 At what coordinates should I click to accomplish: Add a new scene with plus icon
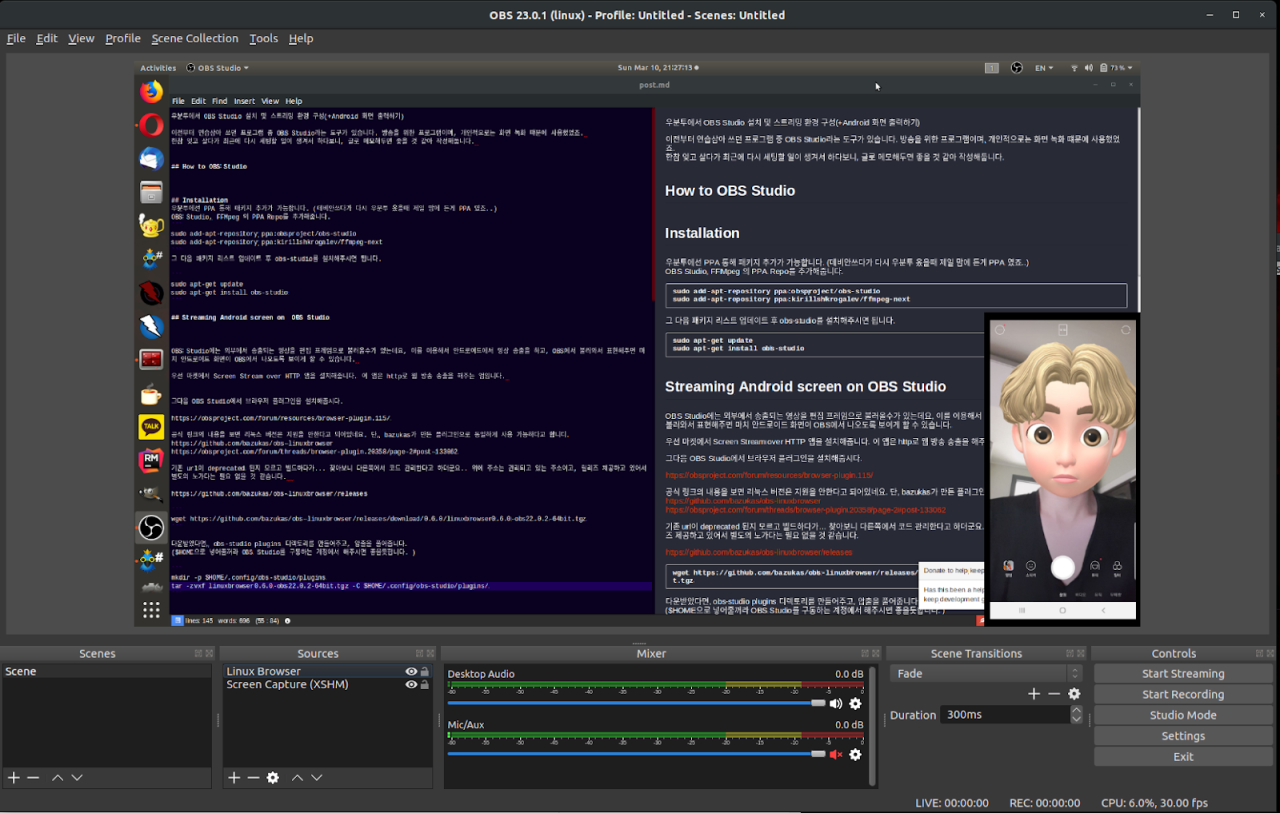[14, 778]
